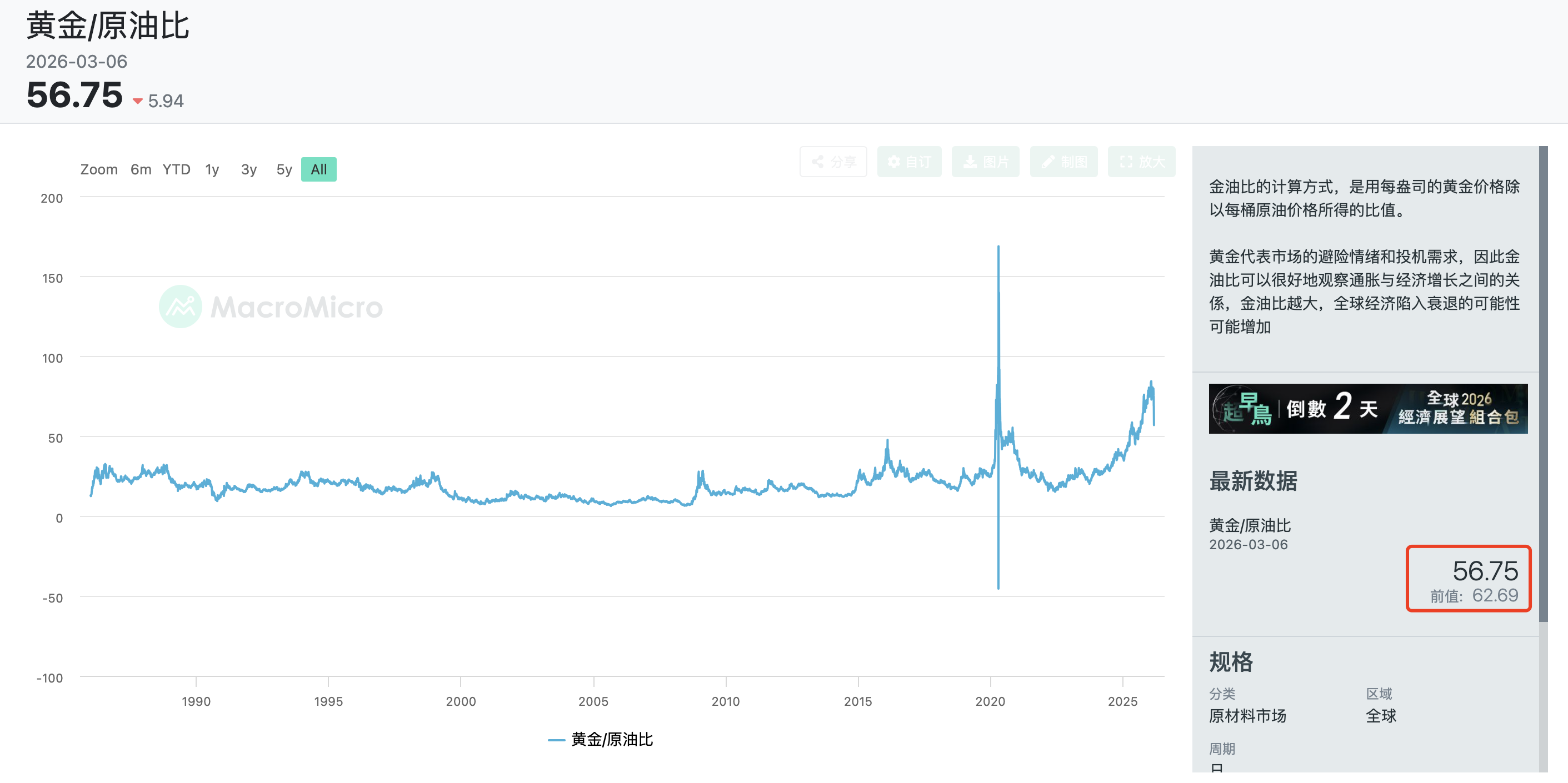Click the red down-triangle change indicator
This screenshot has height=783, width=1568.
pos(138,101)
